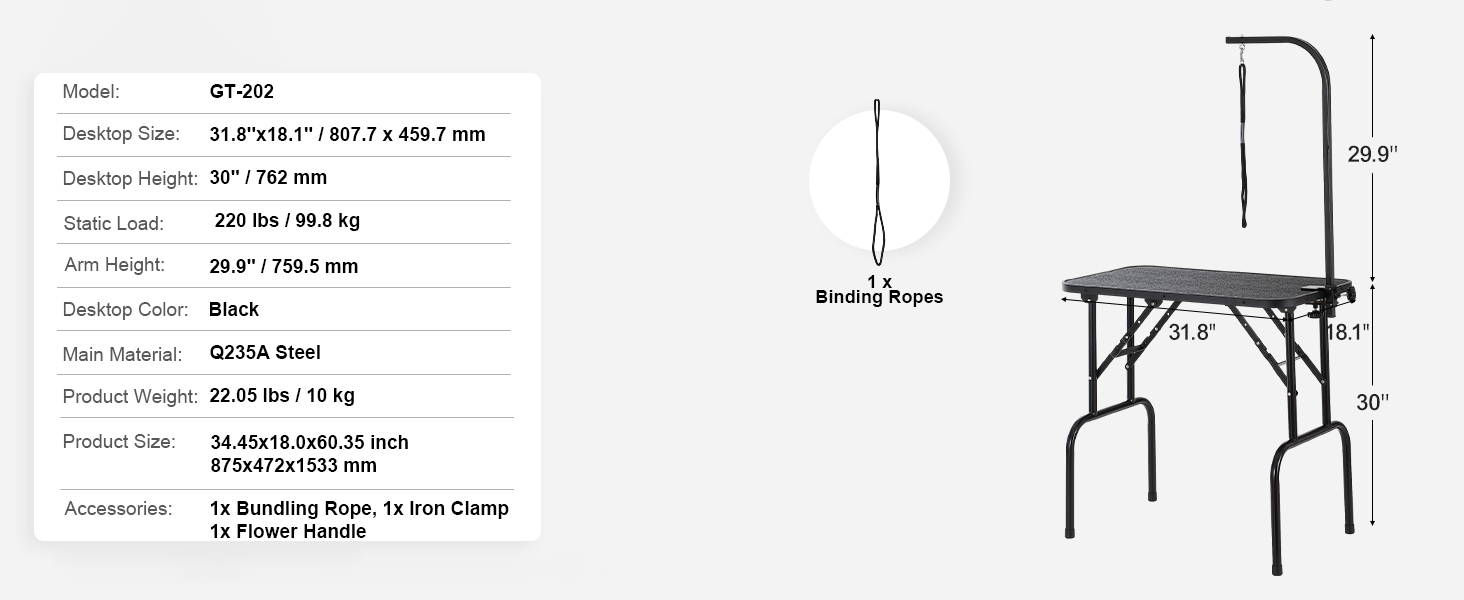Select the Black desktop color value
Viewport: 1464px width, 600px height.
234,310
